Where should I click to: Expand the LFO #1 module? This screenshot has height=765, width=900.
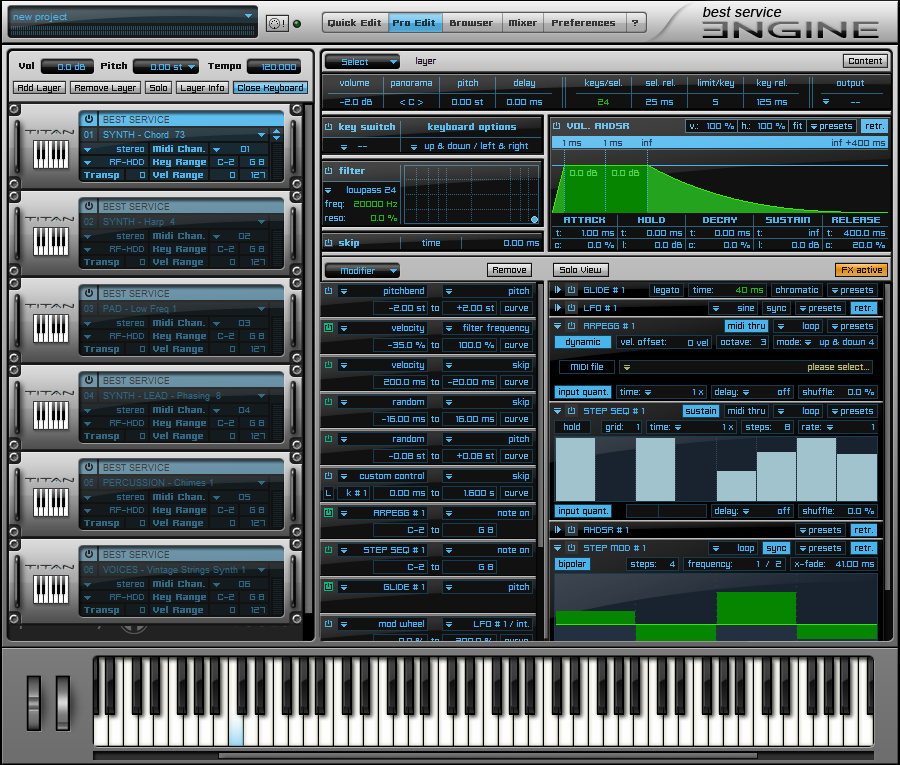pos(558,308)
